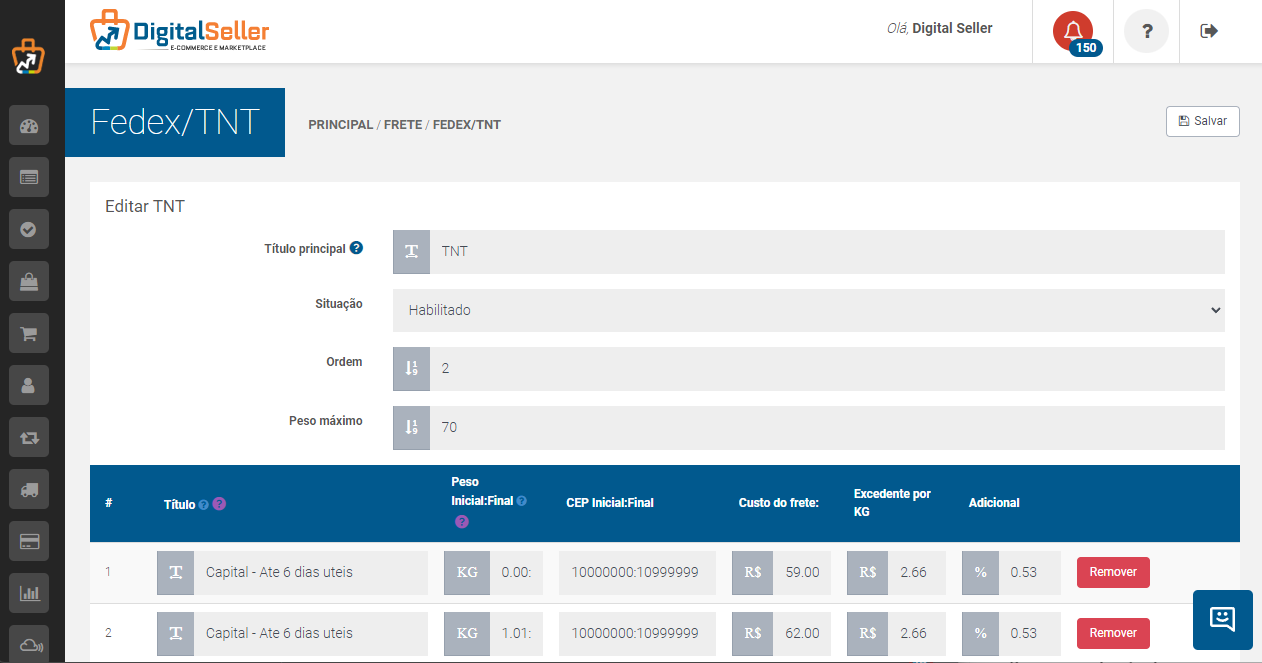Edit row 1 excess per KG 2.66
1262x663 pixels.
[917, 573]
